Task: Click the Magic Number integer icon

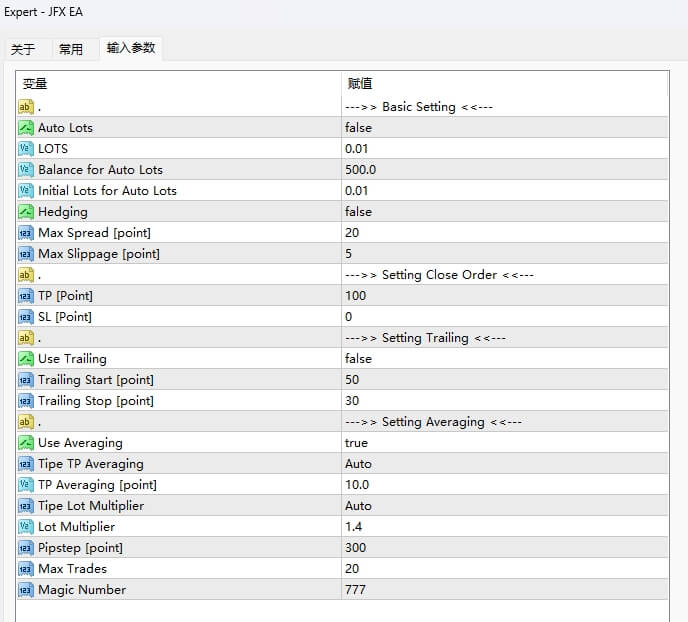Action: (x=26, y=590)
